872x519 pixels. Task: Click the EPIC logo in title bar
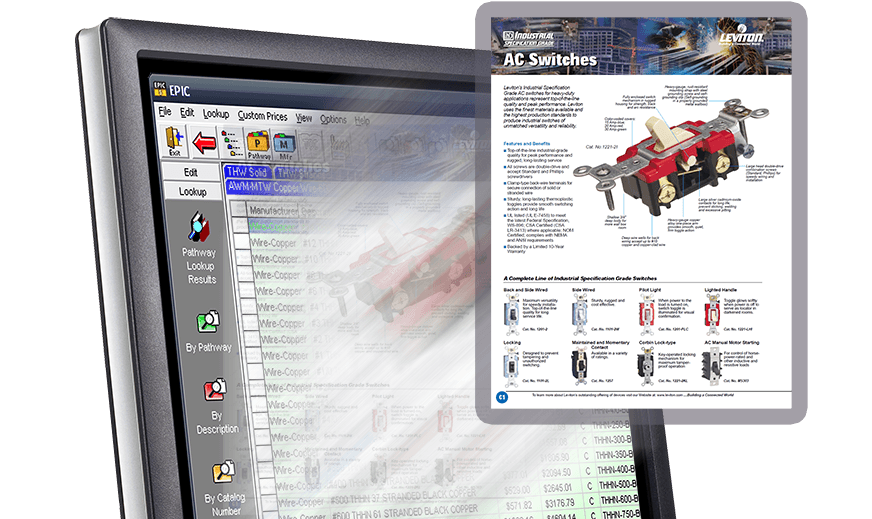click(x=160, y=88)
